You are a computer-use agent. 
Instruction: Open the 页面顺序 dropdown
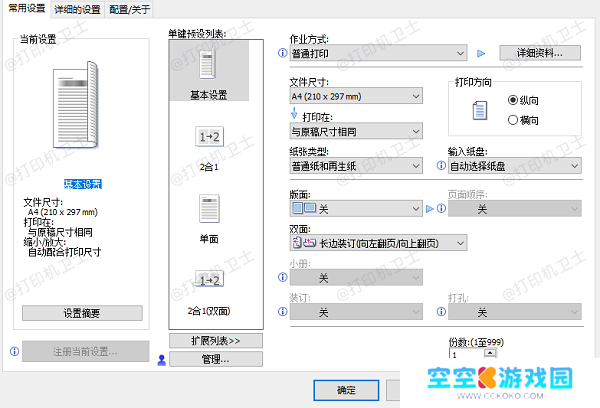click(515, 209)
